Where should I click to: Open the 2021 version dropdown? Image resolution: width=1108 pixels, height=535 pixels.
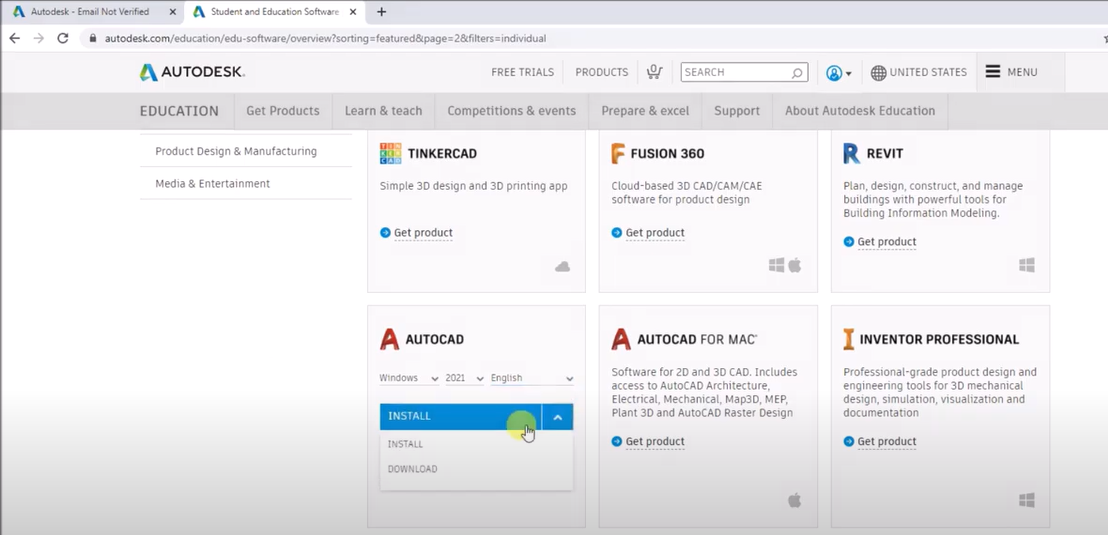tap(465, 378)
